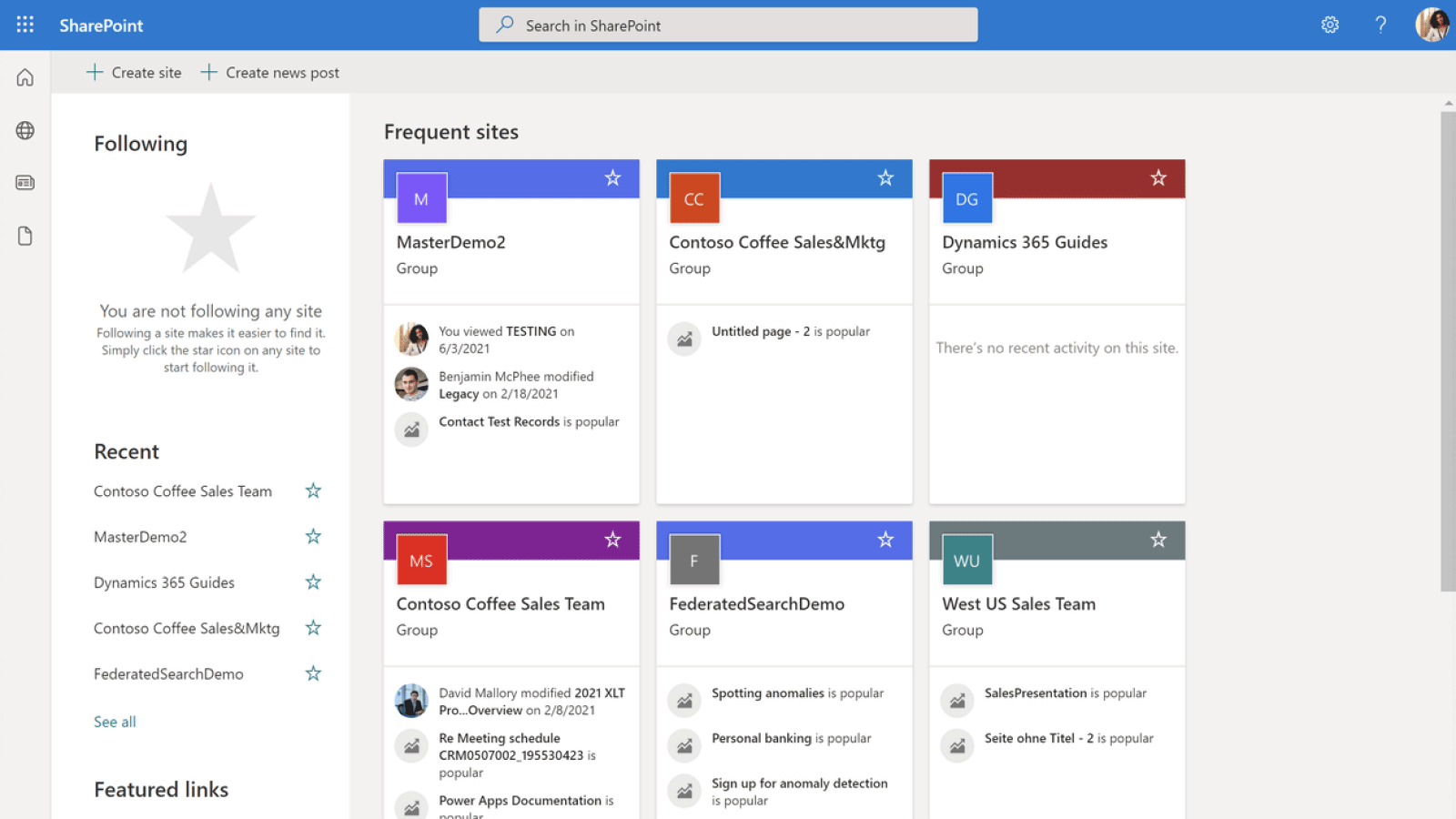Image resolution: width=1456 pixels, height=819 pixels.
Task: Open Contoso Coffee Sales&Mktg recent link
Action: tap(187, 628)
